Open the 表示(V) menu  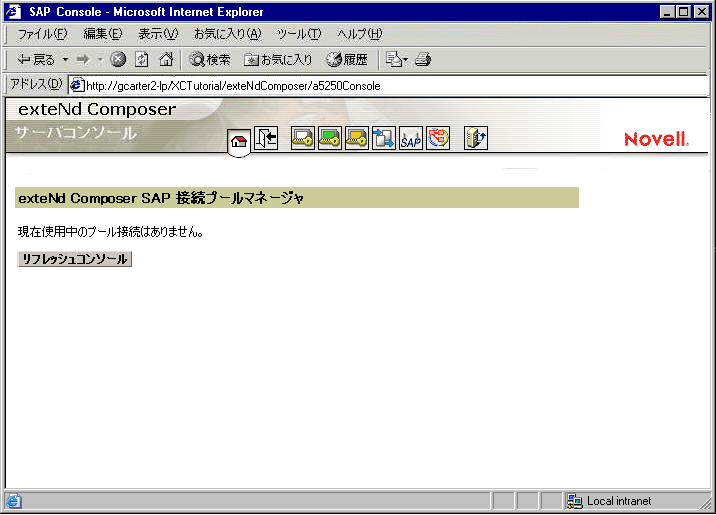(158, 34)
